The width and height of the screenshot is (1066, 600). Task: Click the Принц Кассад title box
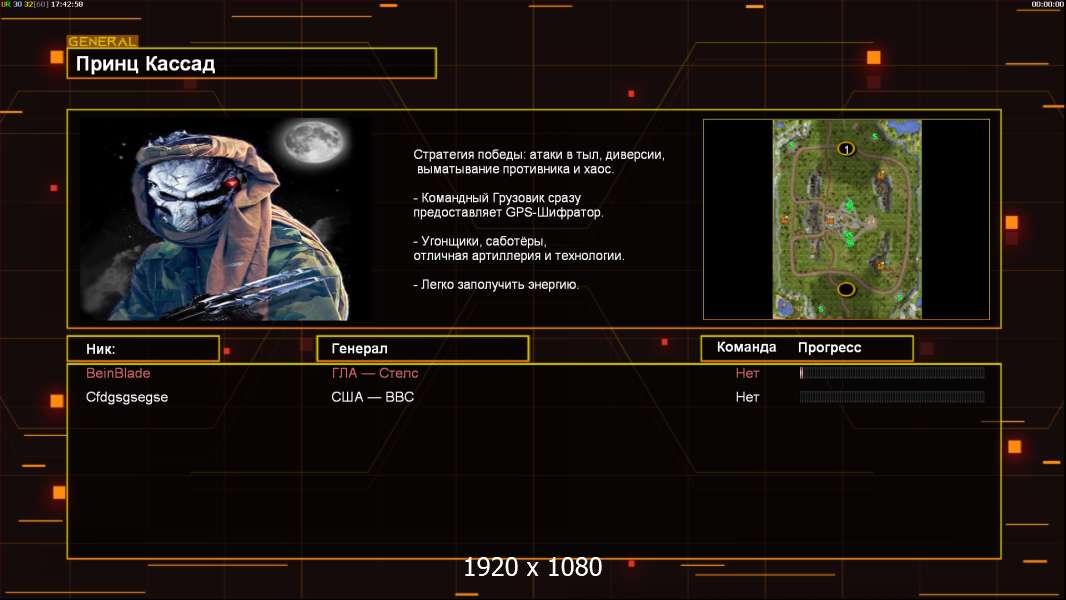(252, 63)
